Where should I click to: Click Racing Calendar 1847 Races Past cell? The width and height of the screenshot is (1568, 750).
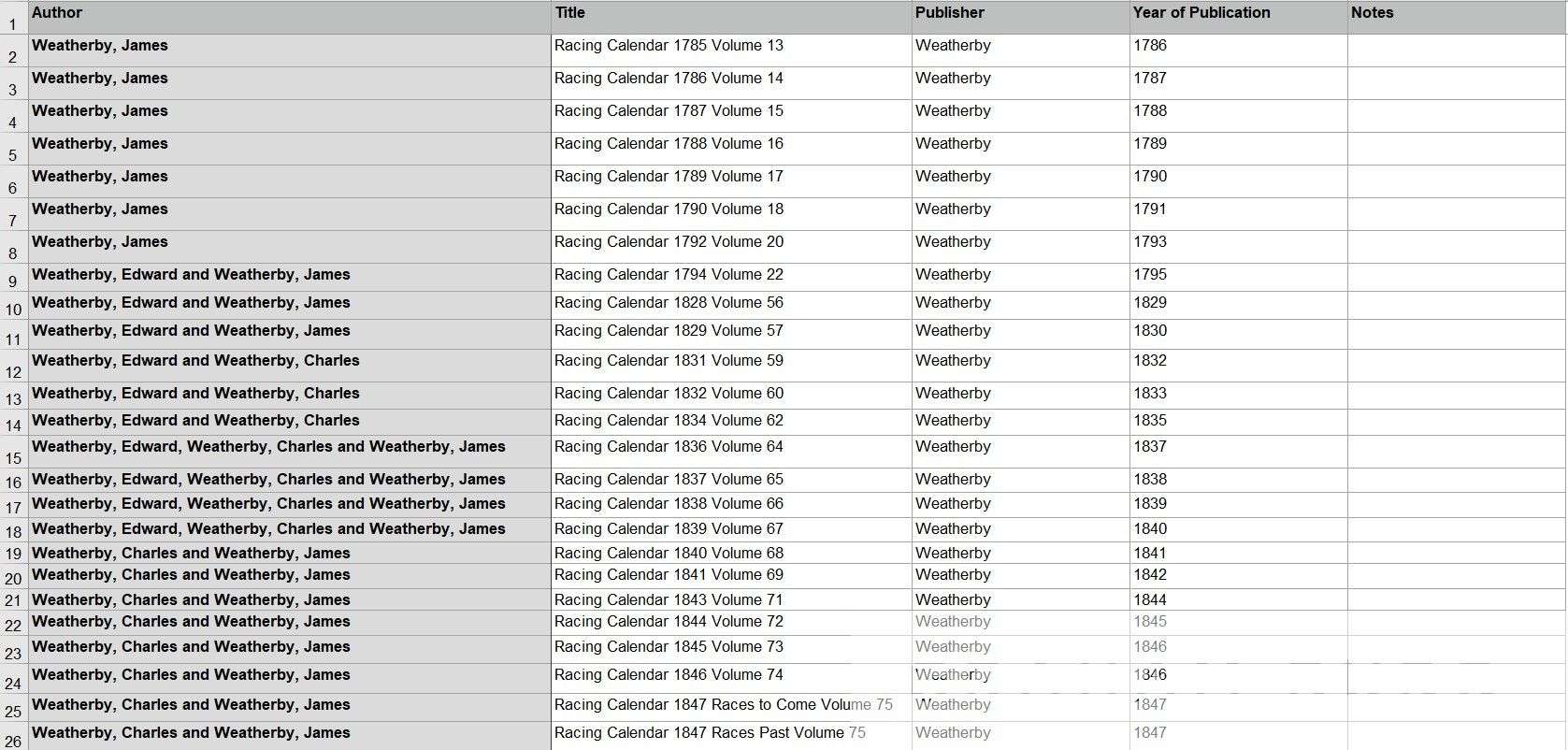point(731,735)
